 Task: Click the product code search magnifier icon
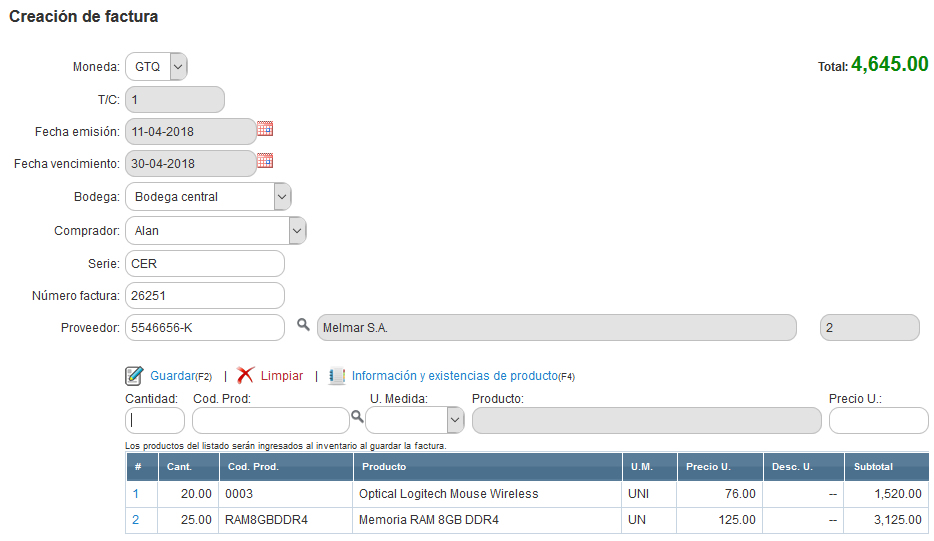click(357, 416)
